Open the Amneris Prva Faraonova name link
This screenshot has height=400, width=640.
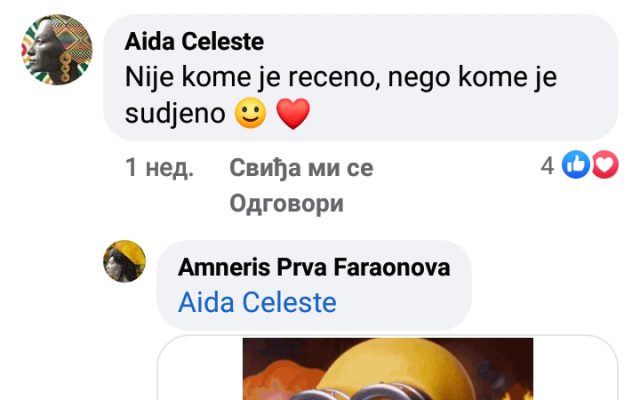pyautogui.click(x=314, y=267)
